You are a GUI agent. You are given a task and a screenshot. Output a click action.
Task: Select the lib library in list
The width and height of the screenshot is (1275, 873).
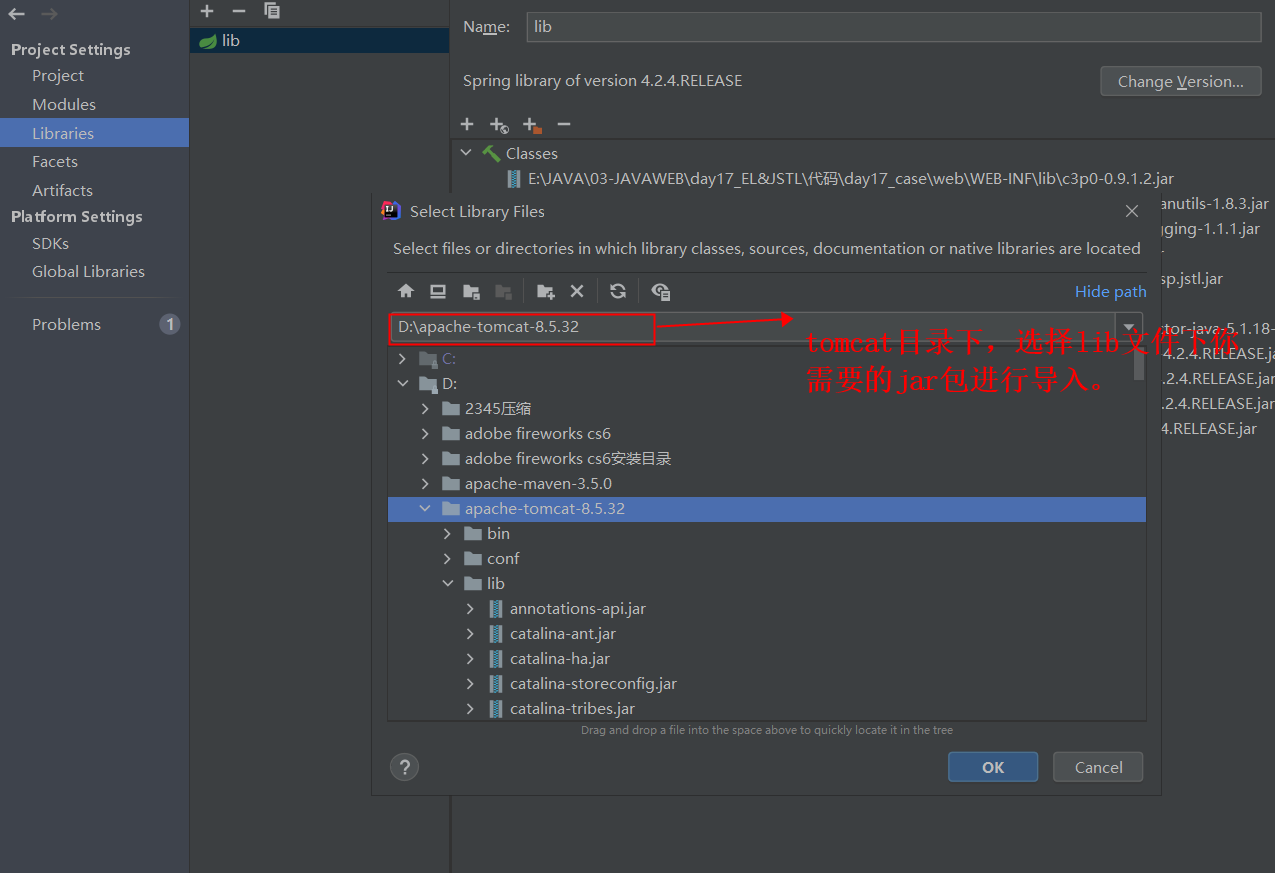(x=319, y=41)
